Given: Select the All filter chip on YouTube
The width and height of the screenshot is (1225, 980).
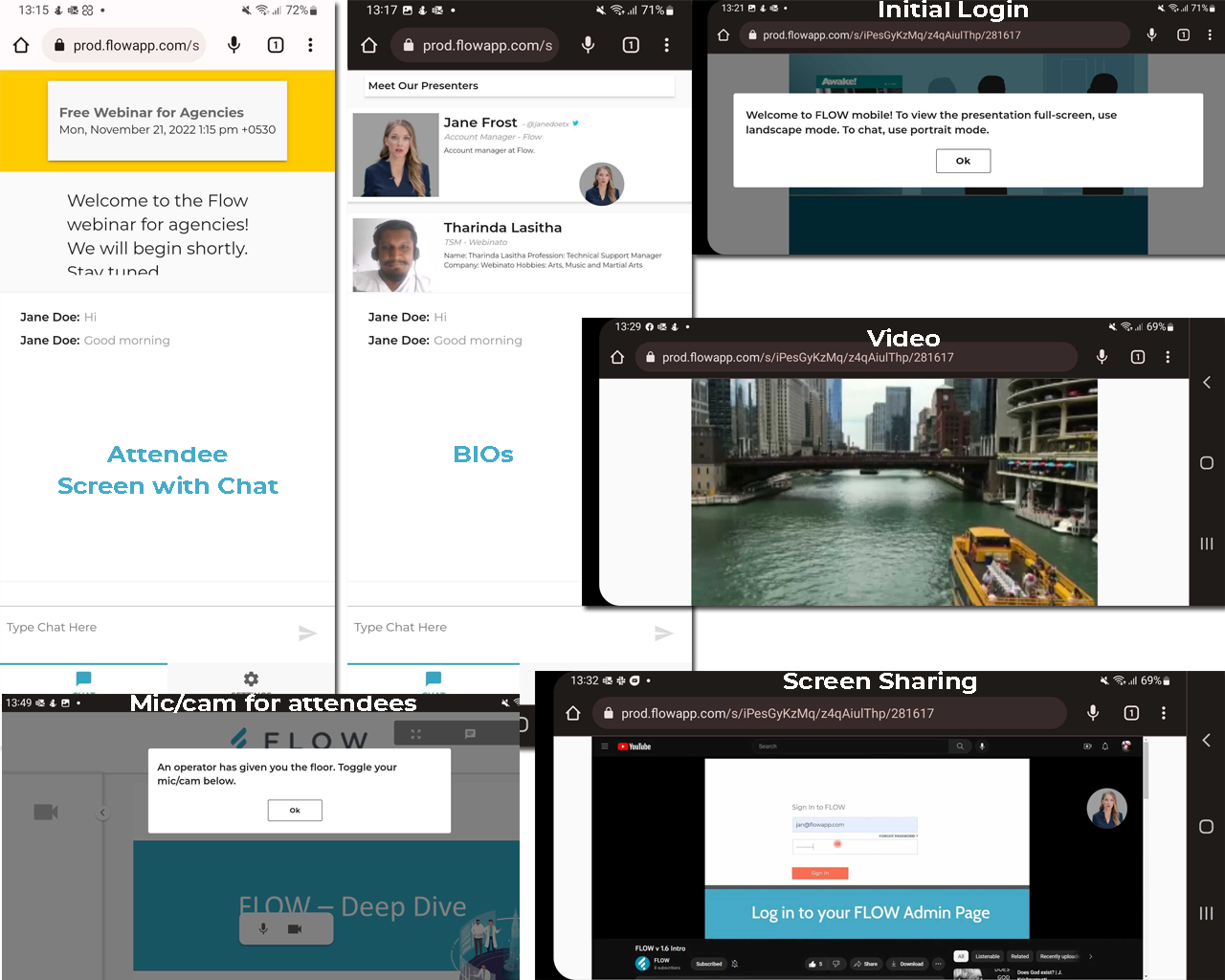Looking at the screenshot, I should coord(961,955).
